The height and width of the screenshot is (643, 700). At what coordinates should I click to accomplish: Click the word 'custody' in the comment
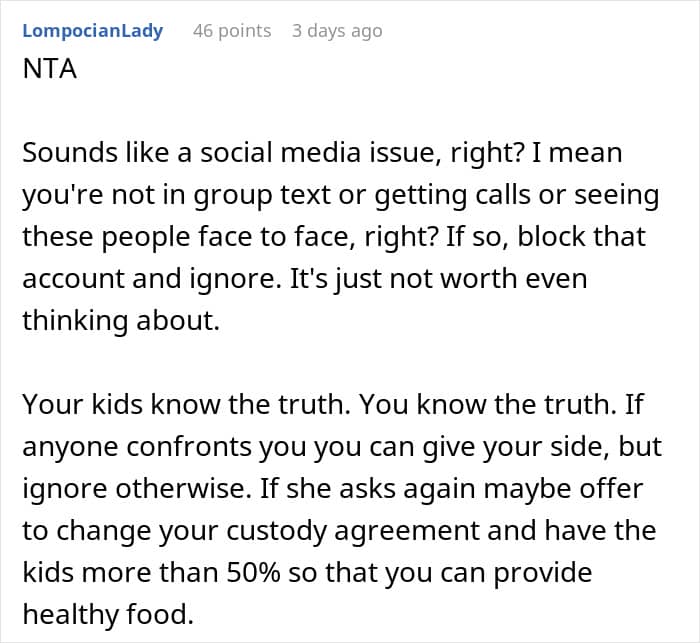pyautogui.click(x=276, y=531)
